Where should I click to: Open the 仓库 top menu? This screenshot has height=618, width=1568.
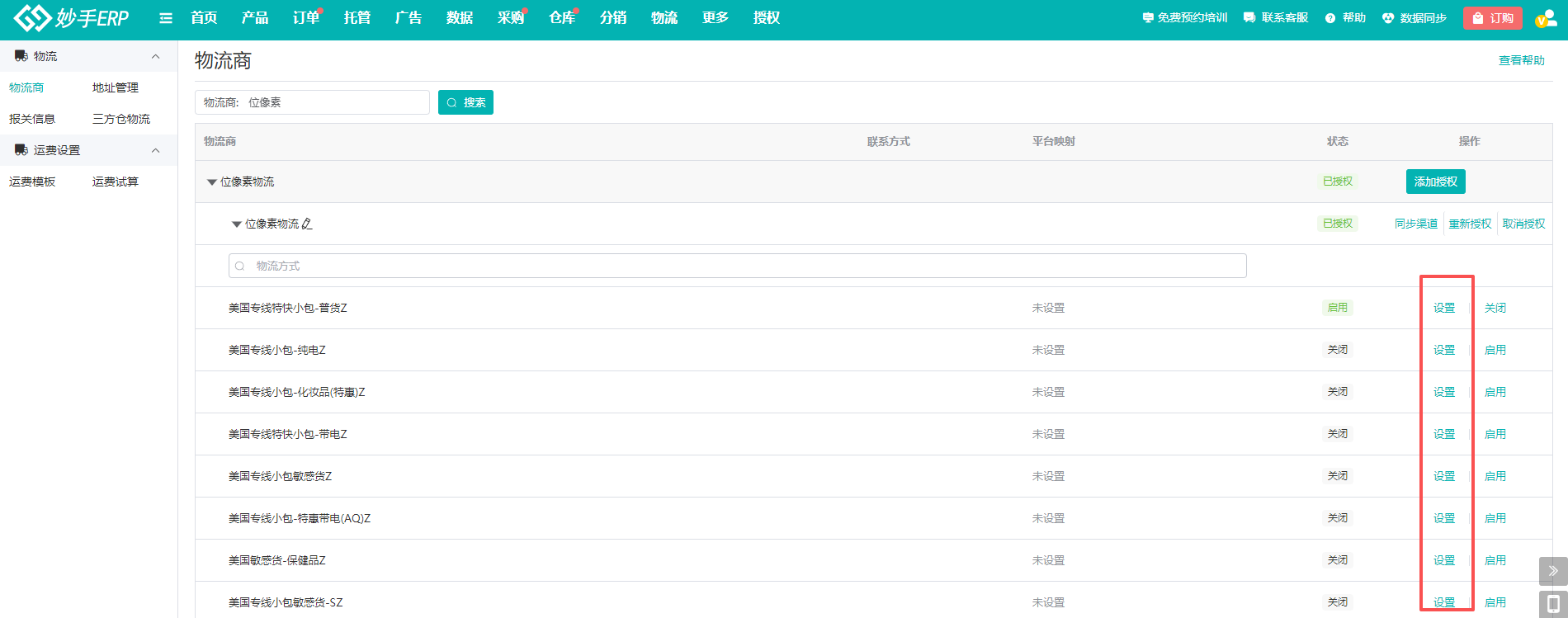(561, 18)
